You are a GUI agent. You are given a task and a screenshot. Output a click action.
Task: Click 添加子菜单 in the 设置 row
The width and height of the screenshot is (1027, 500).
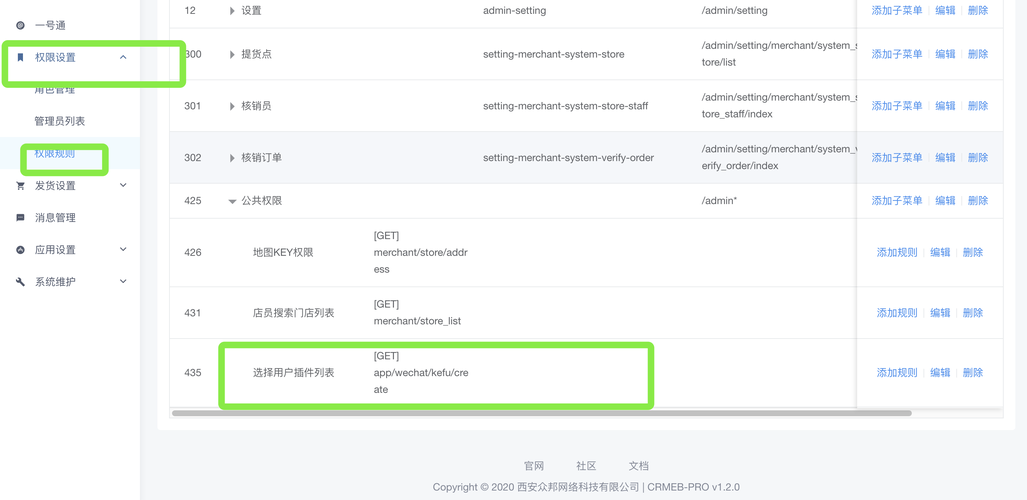(897, 10)
